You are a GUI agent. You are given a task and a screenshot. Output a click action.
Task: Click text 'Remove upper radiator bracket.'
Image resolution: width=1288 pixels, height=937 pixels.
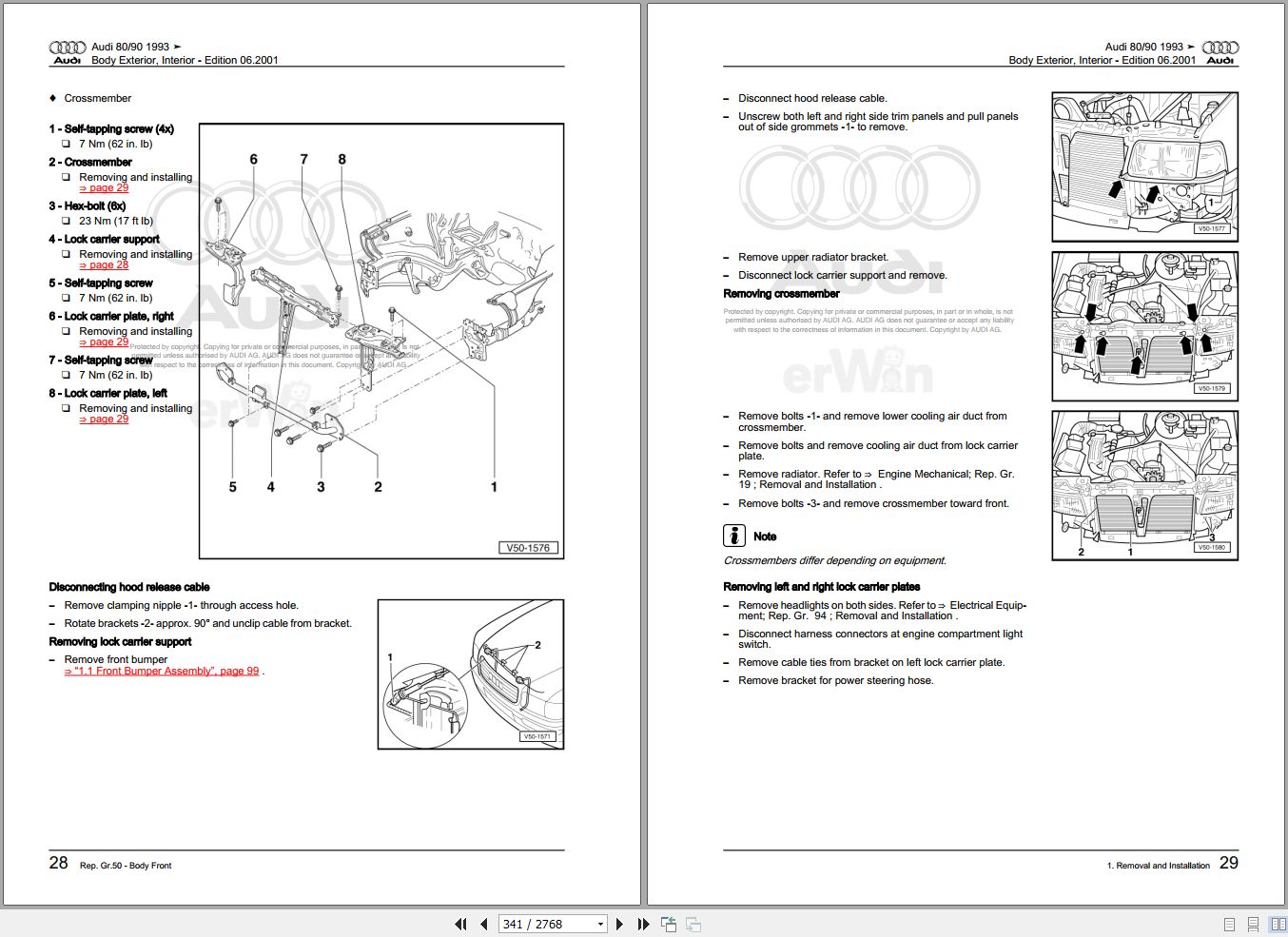813,257
